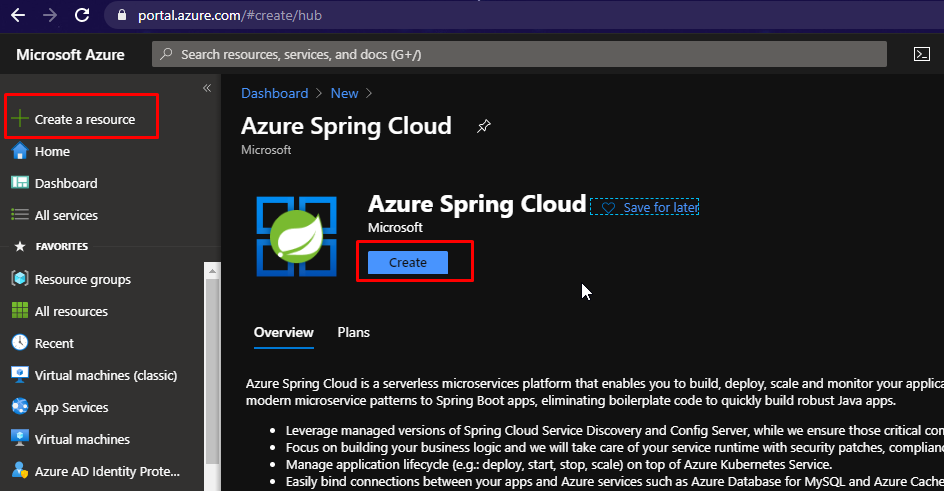Select the Overview tab
944x491 pixels.
[283, 332]
